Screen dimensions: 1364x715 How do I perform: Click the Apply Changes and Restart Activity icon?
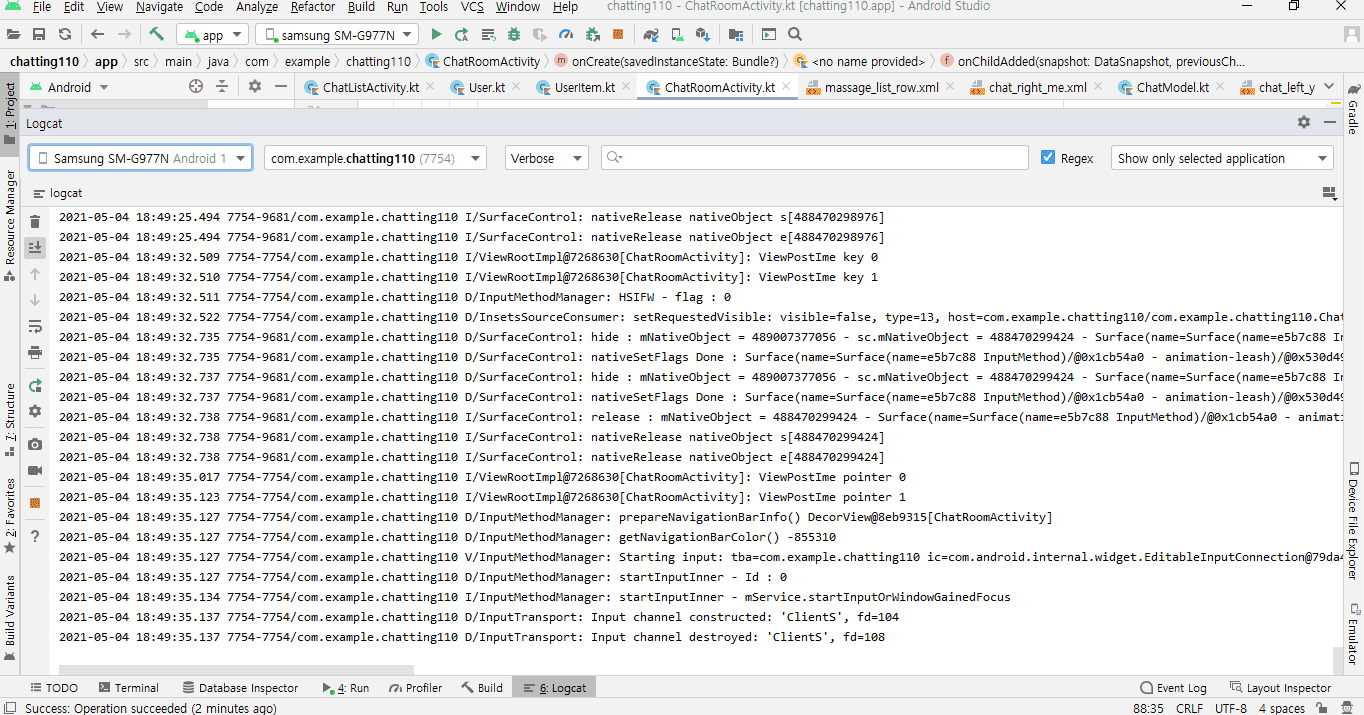tap(462, 34)
